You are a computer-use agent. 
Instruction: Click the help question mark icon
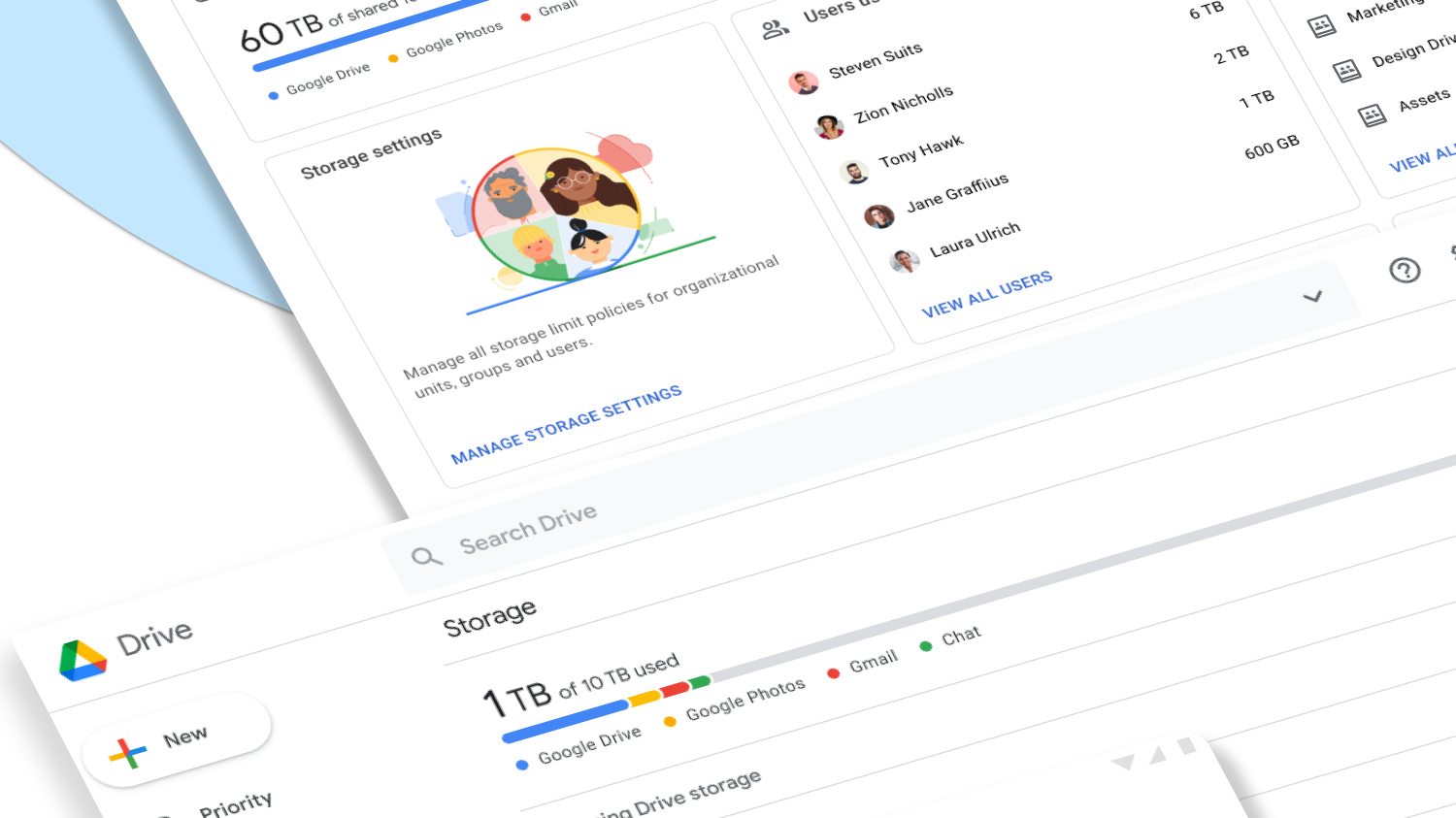1405,270
